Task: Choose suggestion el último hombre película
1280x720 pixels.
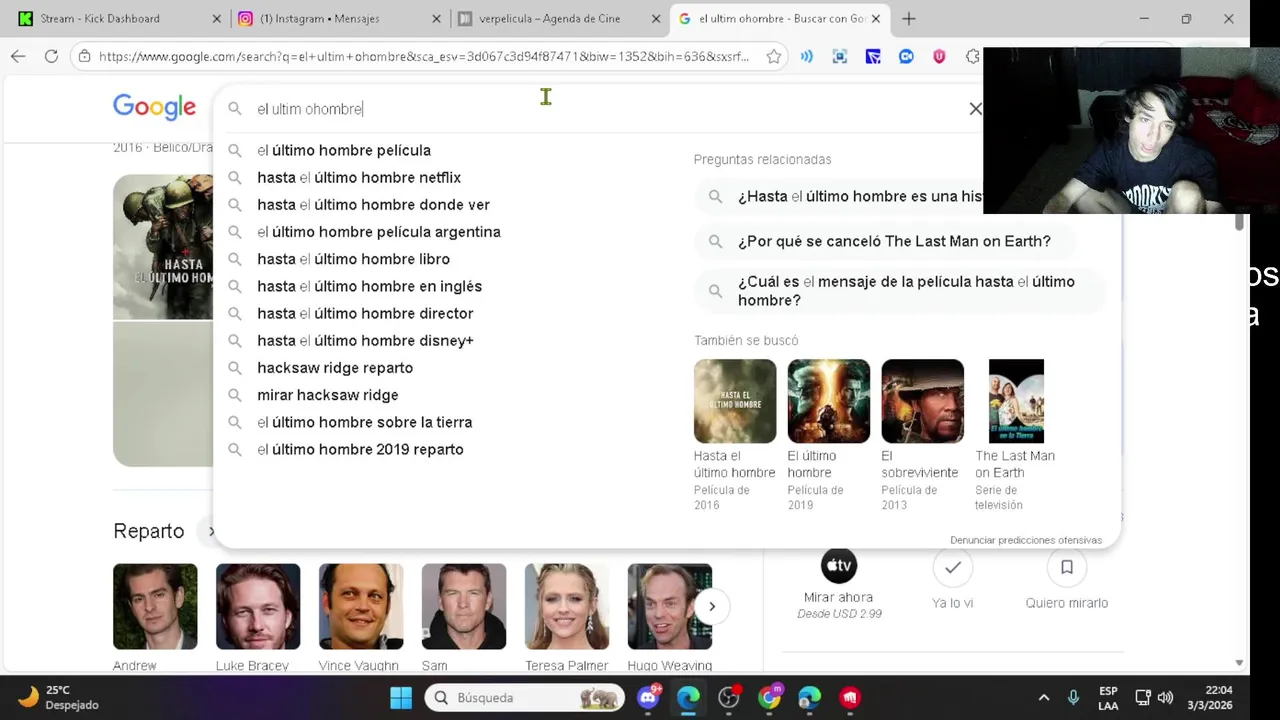Action: click(343, 150)
